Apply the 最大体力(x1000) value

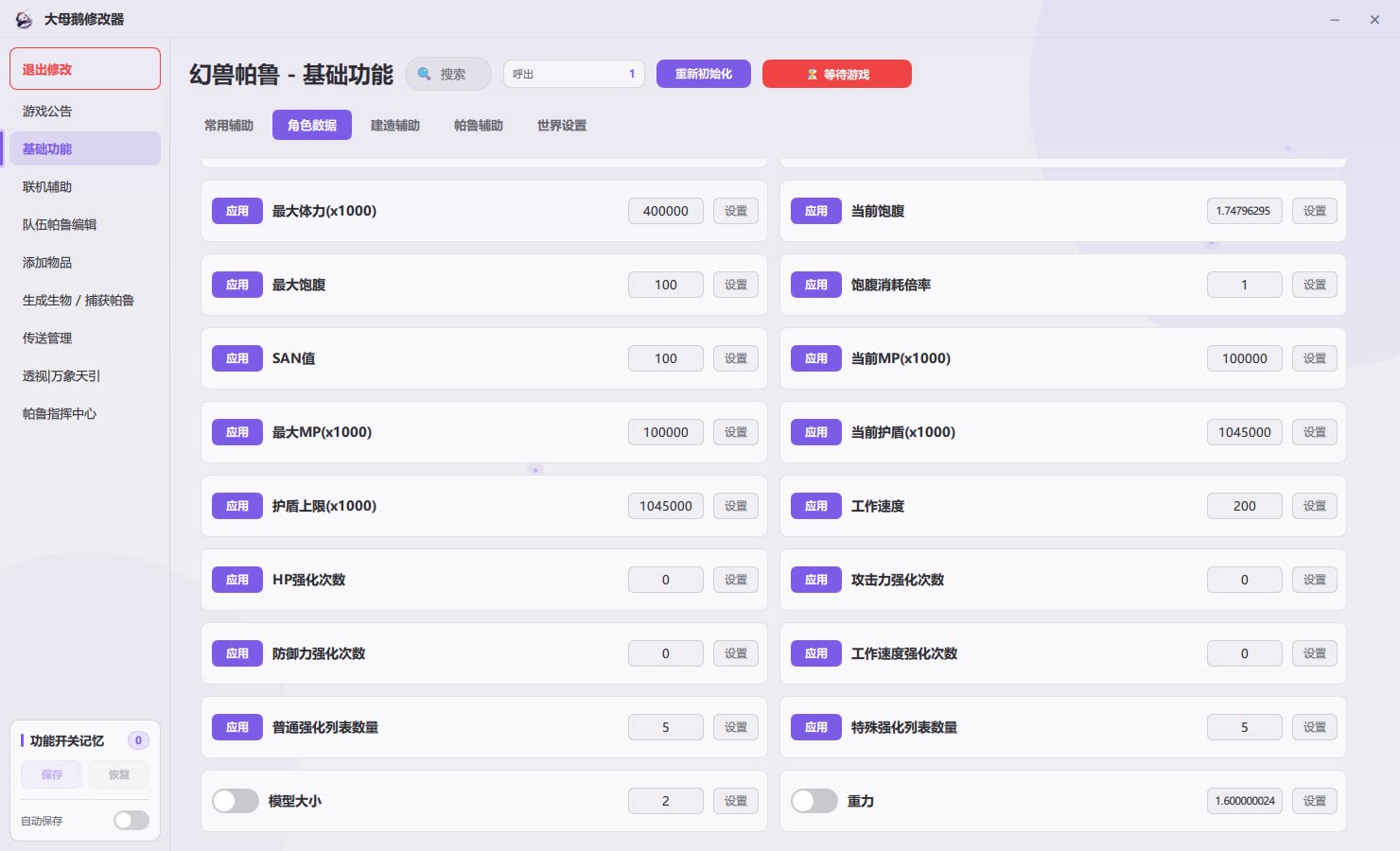click(x=237, y=211)
